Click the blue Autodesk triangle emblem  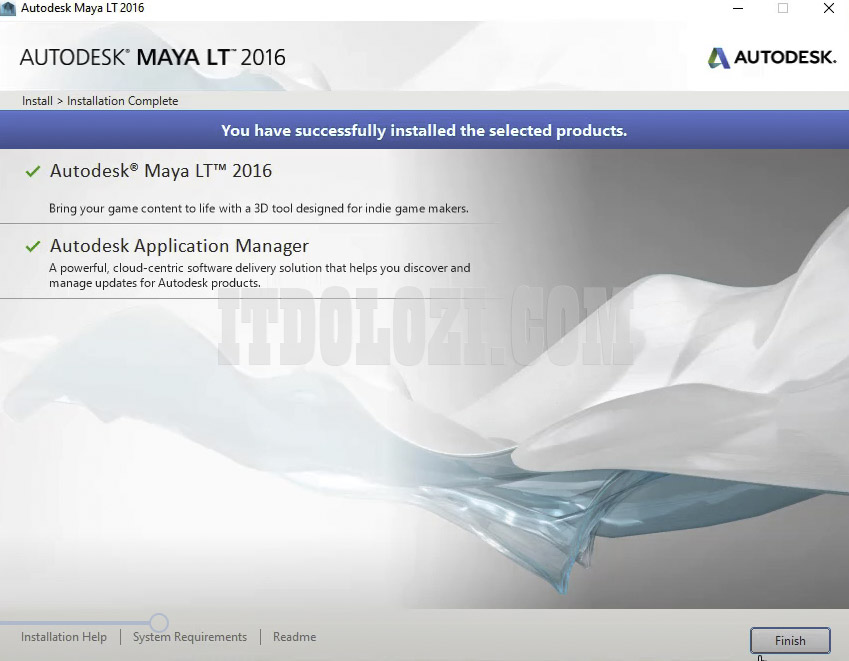click(x=718, y=58)
